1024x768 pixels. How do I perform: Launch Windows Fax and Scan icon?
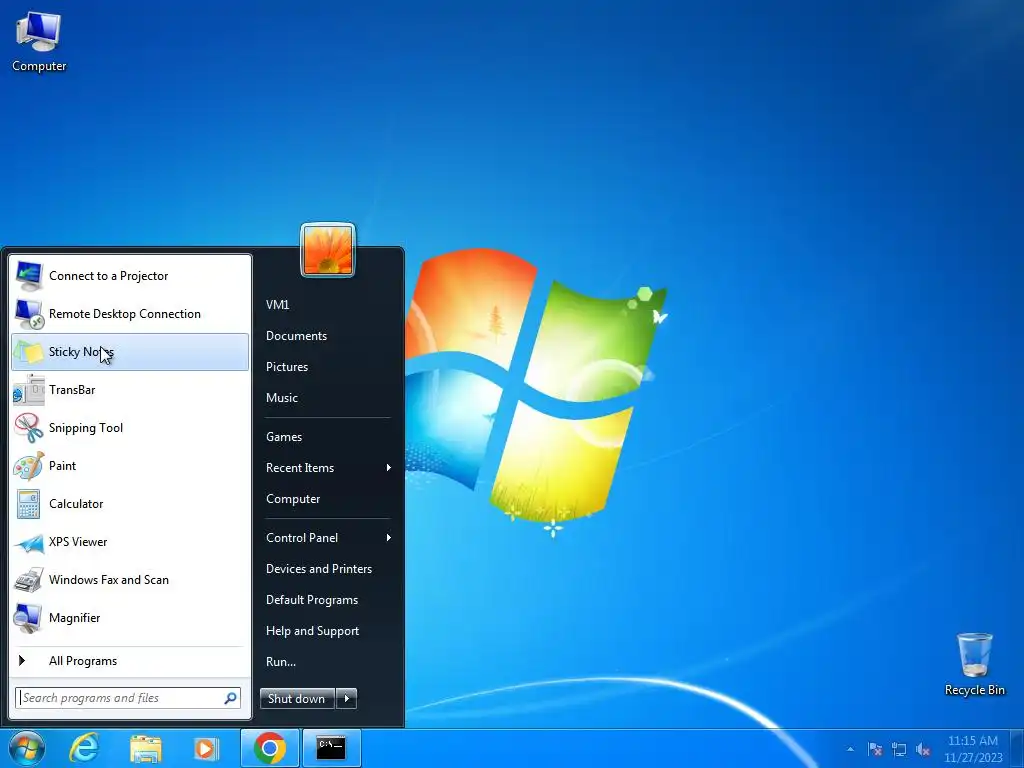29,580
